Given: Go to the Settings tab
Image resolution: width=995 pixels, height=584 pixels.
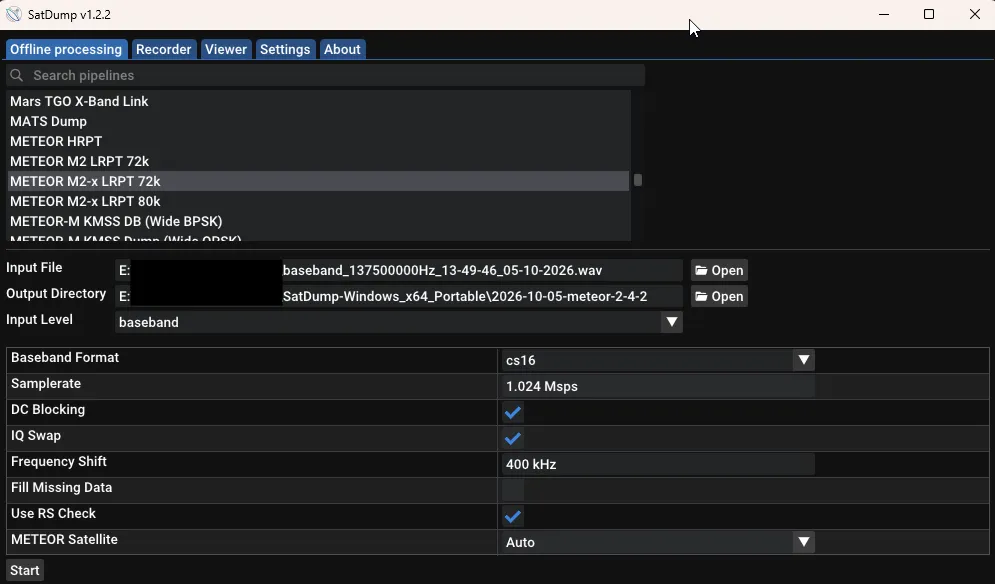Looking at the screenshot, I should [x=285, y=50].
